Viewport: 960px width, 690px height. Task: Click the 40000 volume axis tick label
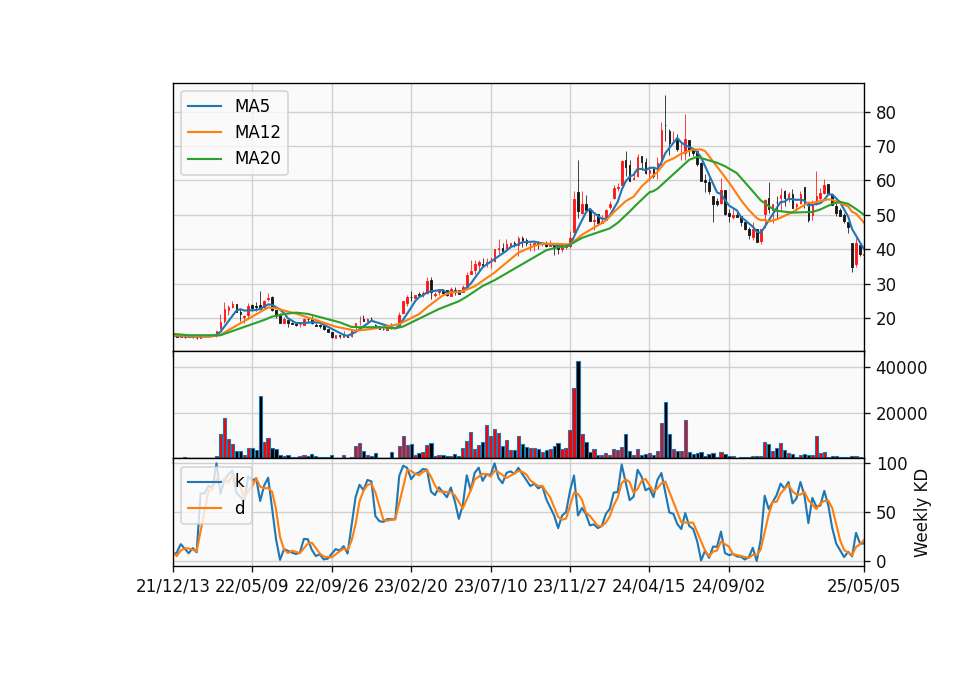tap(901, 368)
